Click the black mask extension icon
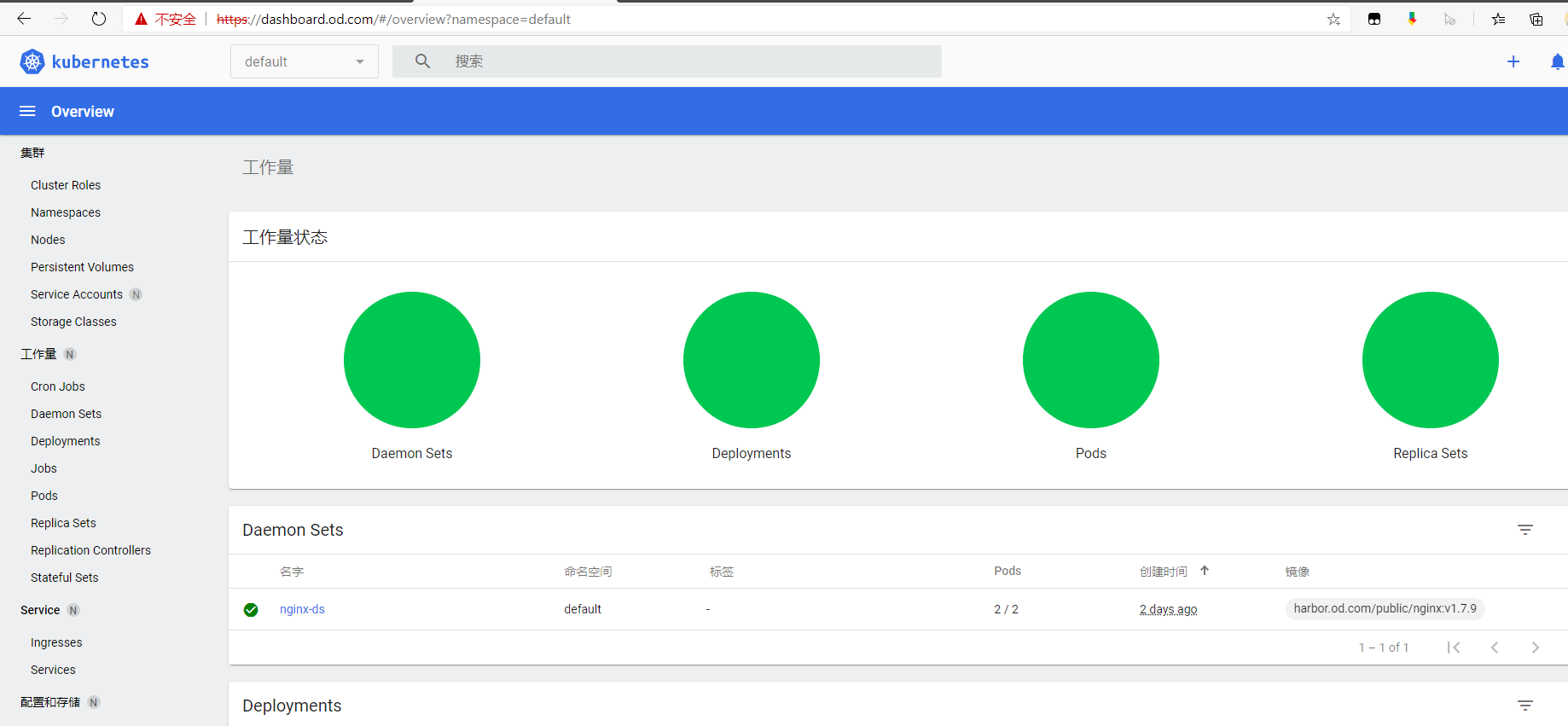 pyautogui.click(x=1374, y=19)
